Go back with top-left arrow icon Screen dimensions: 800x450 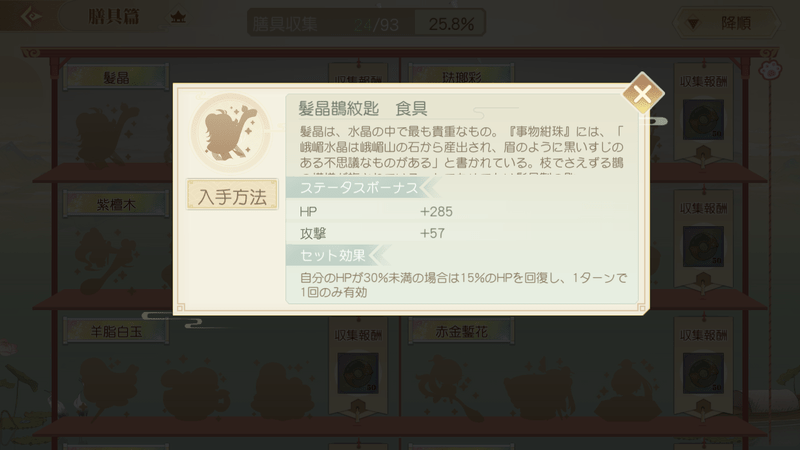[31, 17]
